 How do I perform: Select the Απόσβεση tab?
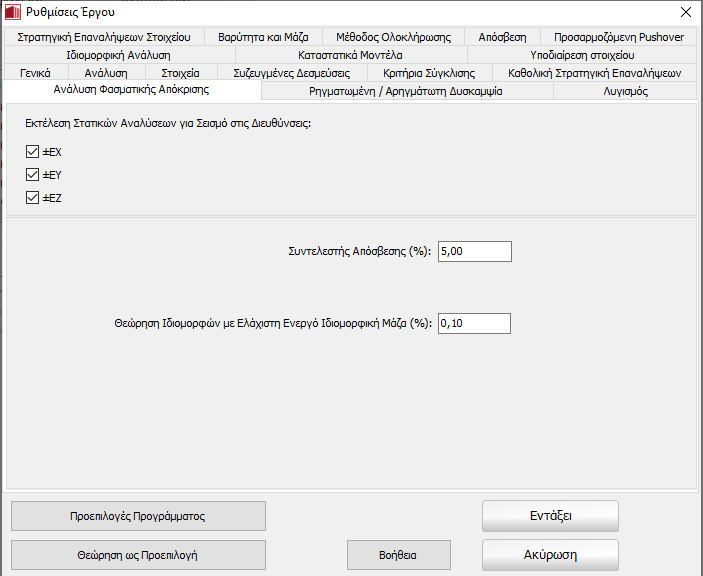point(502,37)
